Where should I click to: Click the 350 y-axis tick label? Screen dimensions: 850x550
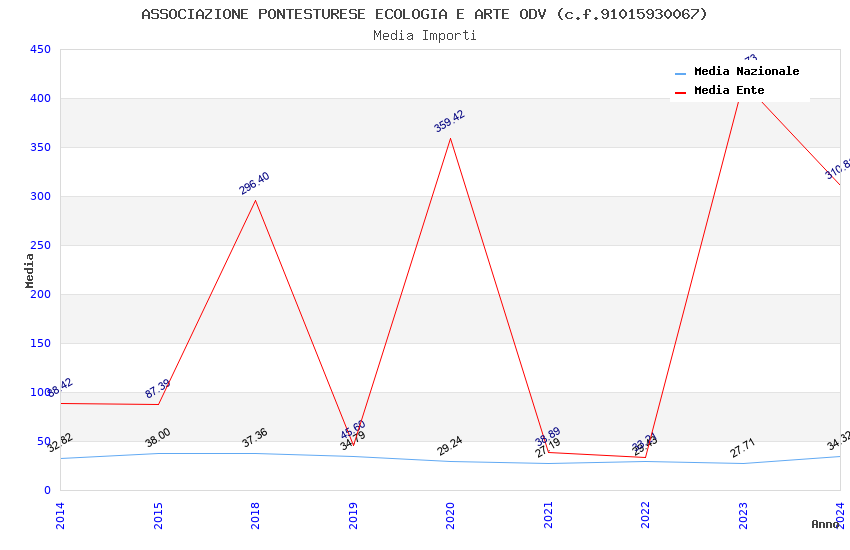(40, 147)
